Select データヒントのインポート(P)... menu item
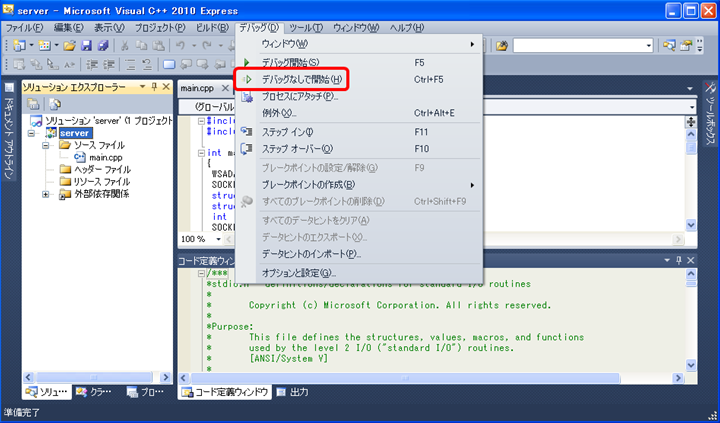 (x=311, y=254)
